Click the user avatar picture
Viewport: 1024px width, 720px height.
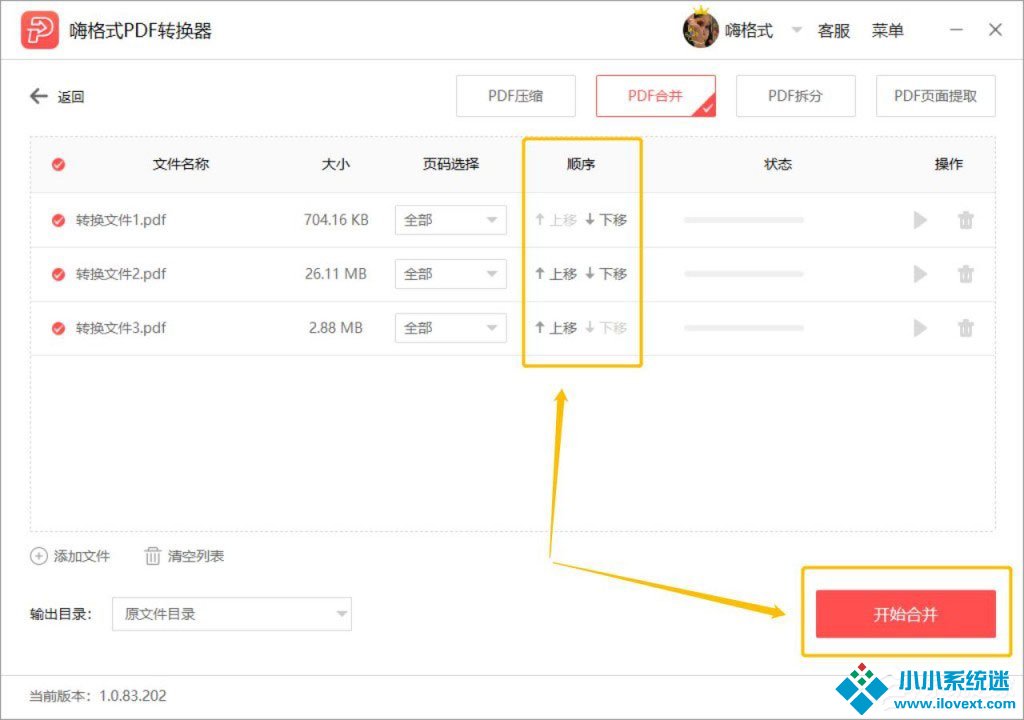tap(700, 31)
